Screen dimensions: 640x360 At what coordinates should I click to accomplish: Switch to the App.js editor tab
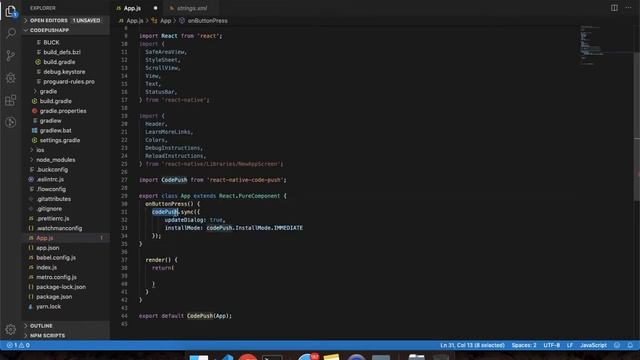tap(132, 8)
